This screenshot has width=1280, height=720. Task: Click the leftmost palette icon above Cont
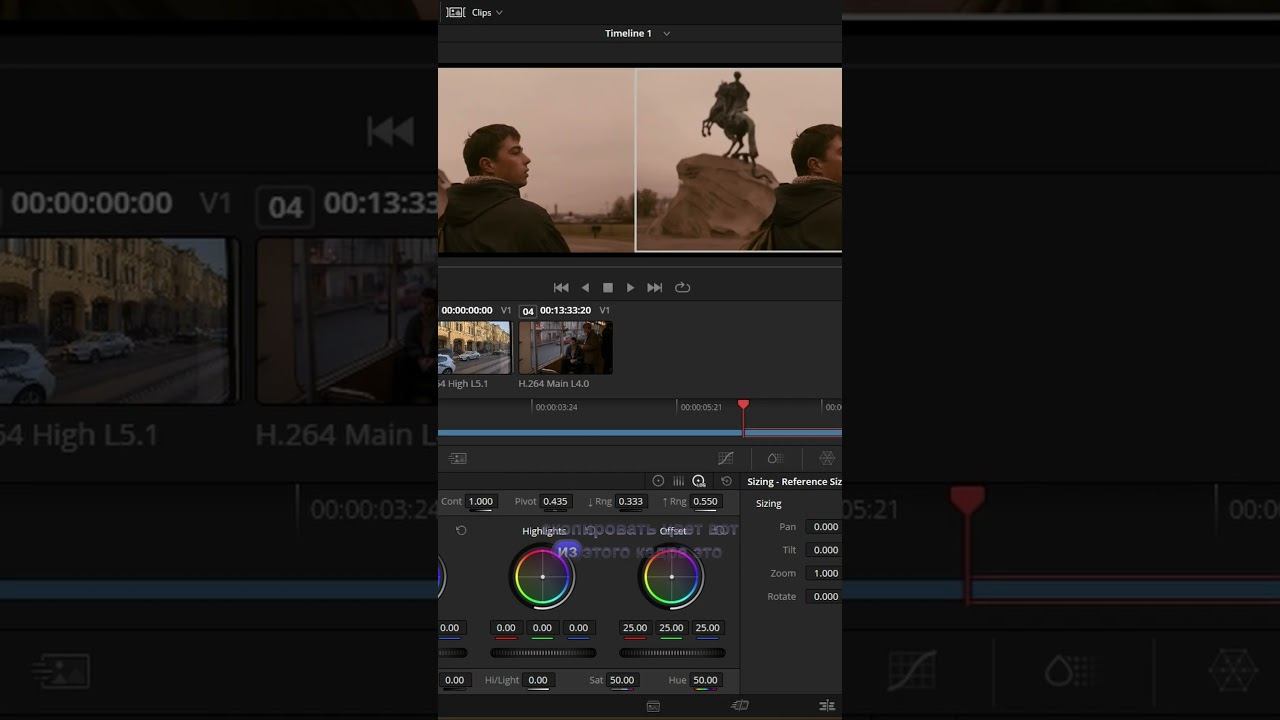click(x=458, y=458)
